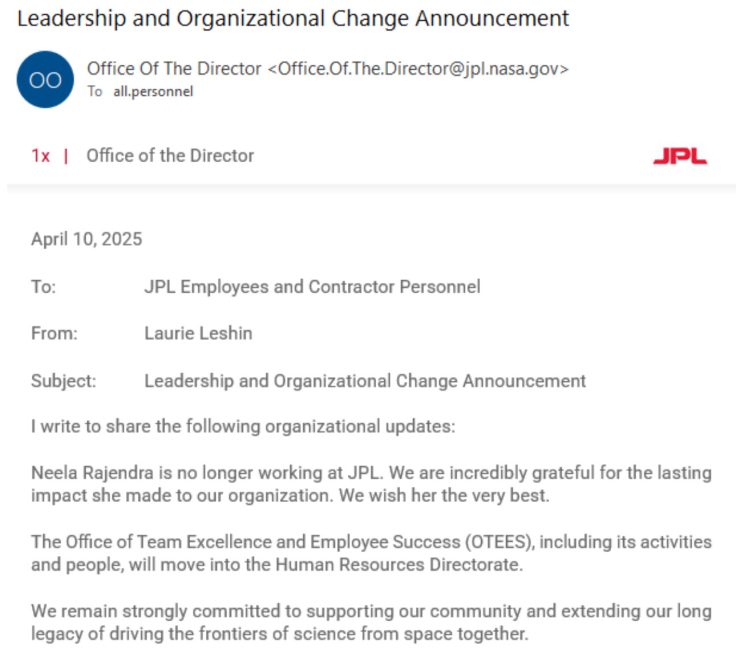
Task: Click the subject line in the memo body
Action: pyautogui.click(x=365, y=381)
